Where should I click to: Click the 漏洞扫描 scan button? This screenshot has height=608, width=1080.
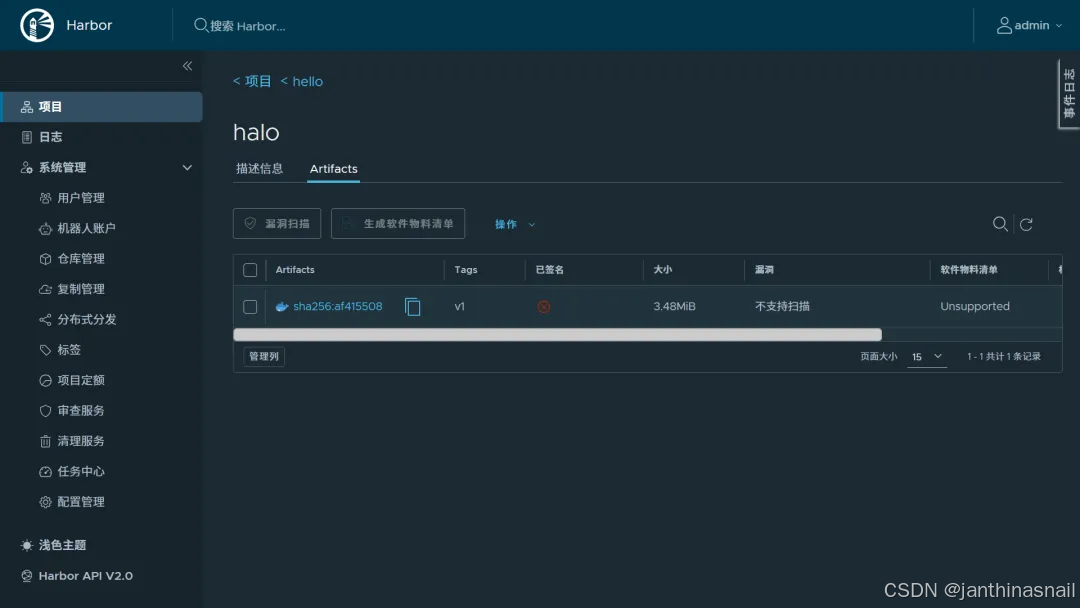(x=277, y=224)
